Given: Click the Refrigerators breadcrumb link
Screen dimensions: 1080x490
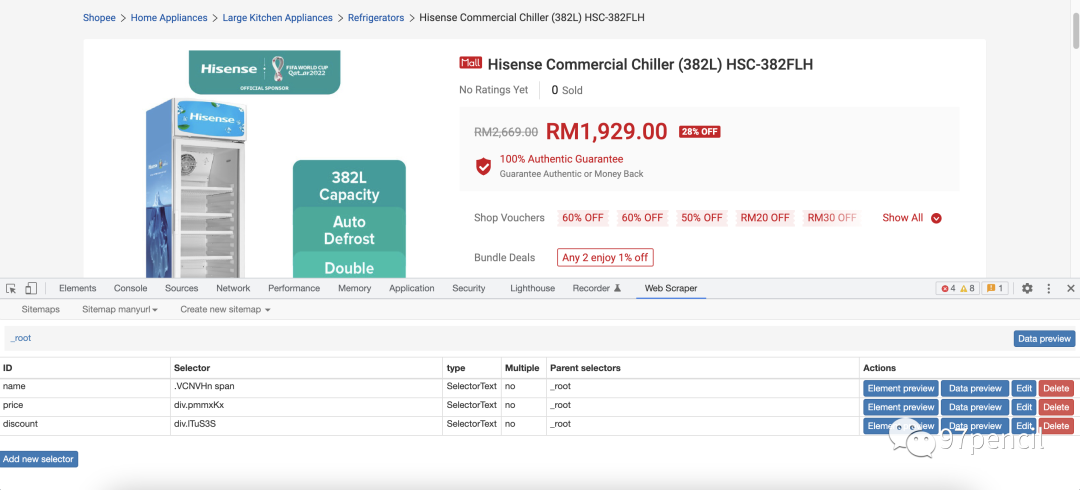Looking at the screenshot, I should click(376, 18).
